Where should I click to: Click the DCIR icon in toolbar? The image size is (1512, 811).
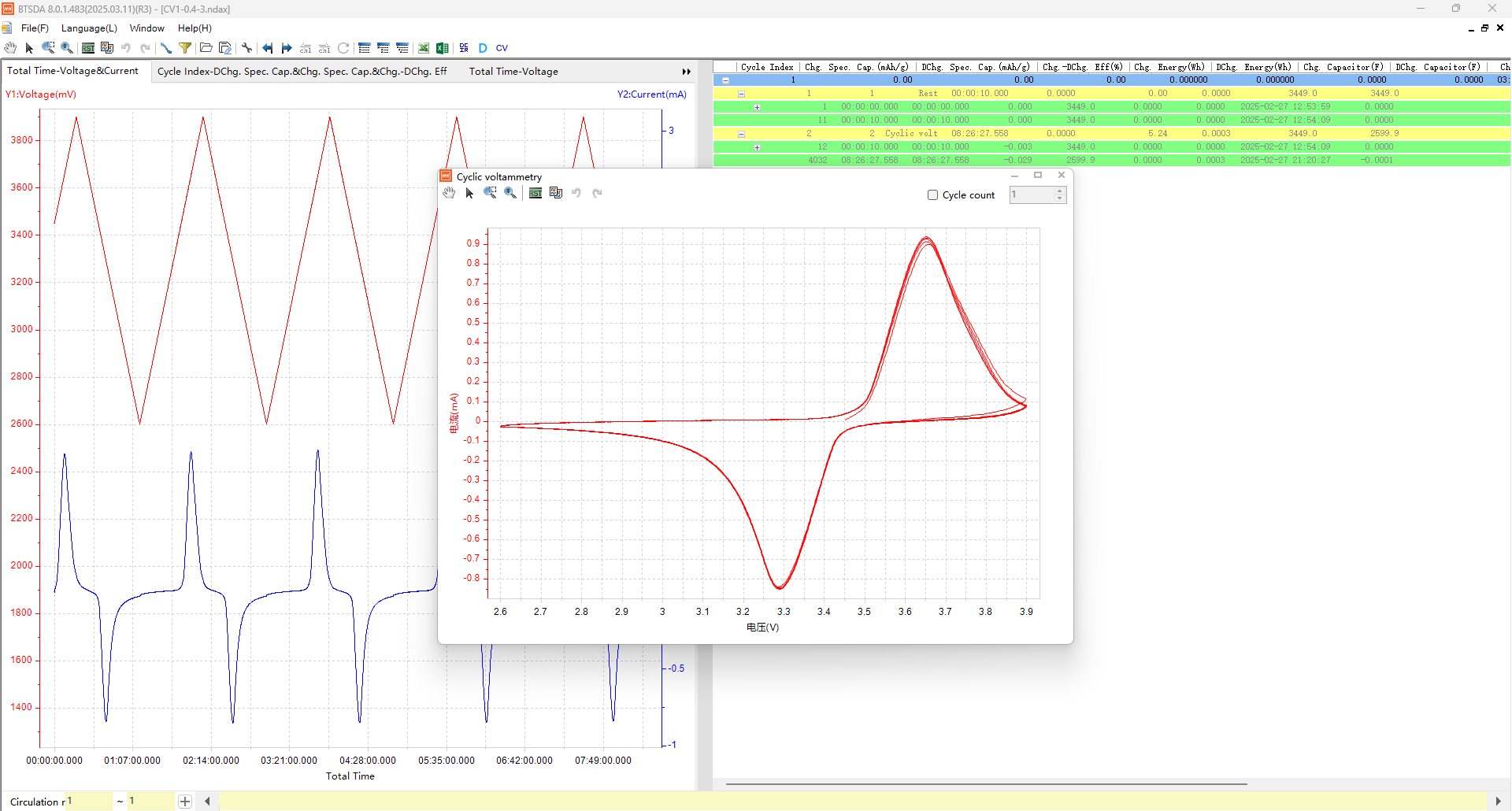[464, 48]
